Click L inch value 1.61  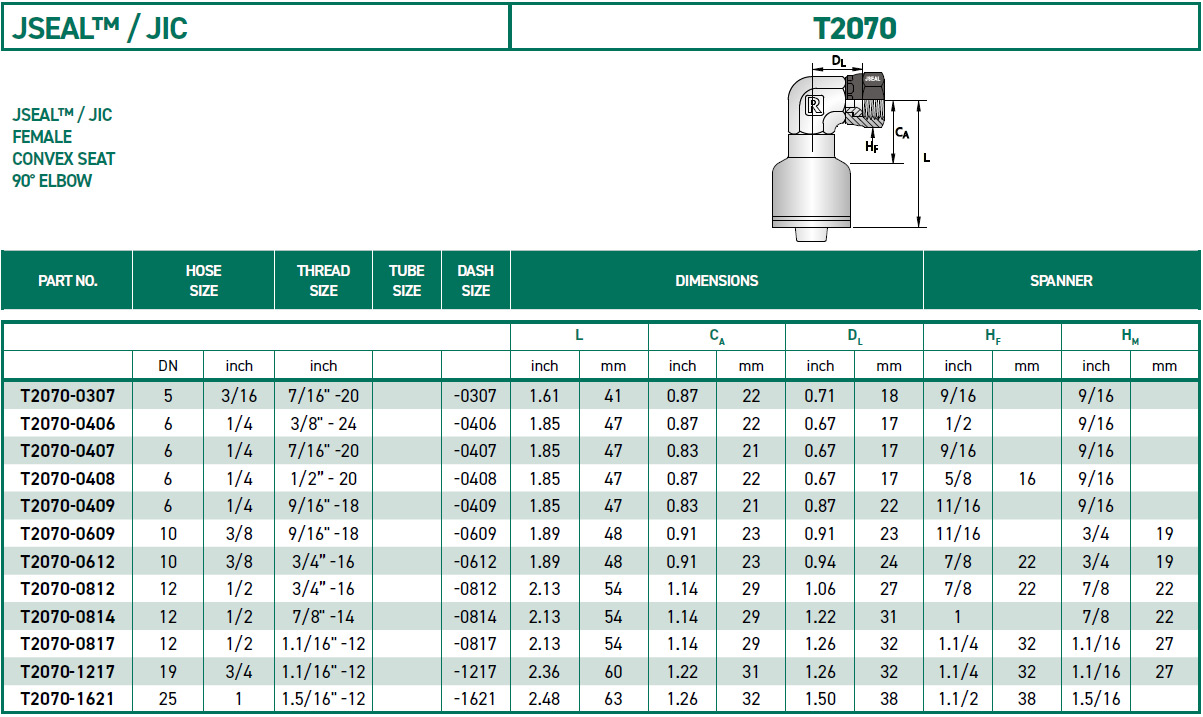pyautogui.click(x=544, y=396)
